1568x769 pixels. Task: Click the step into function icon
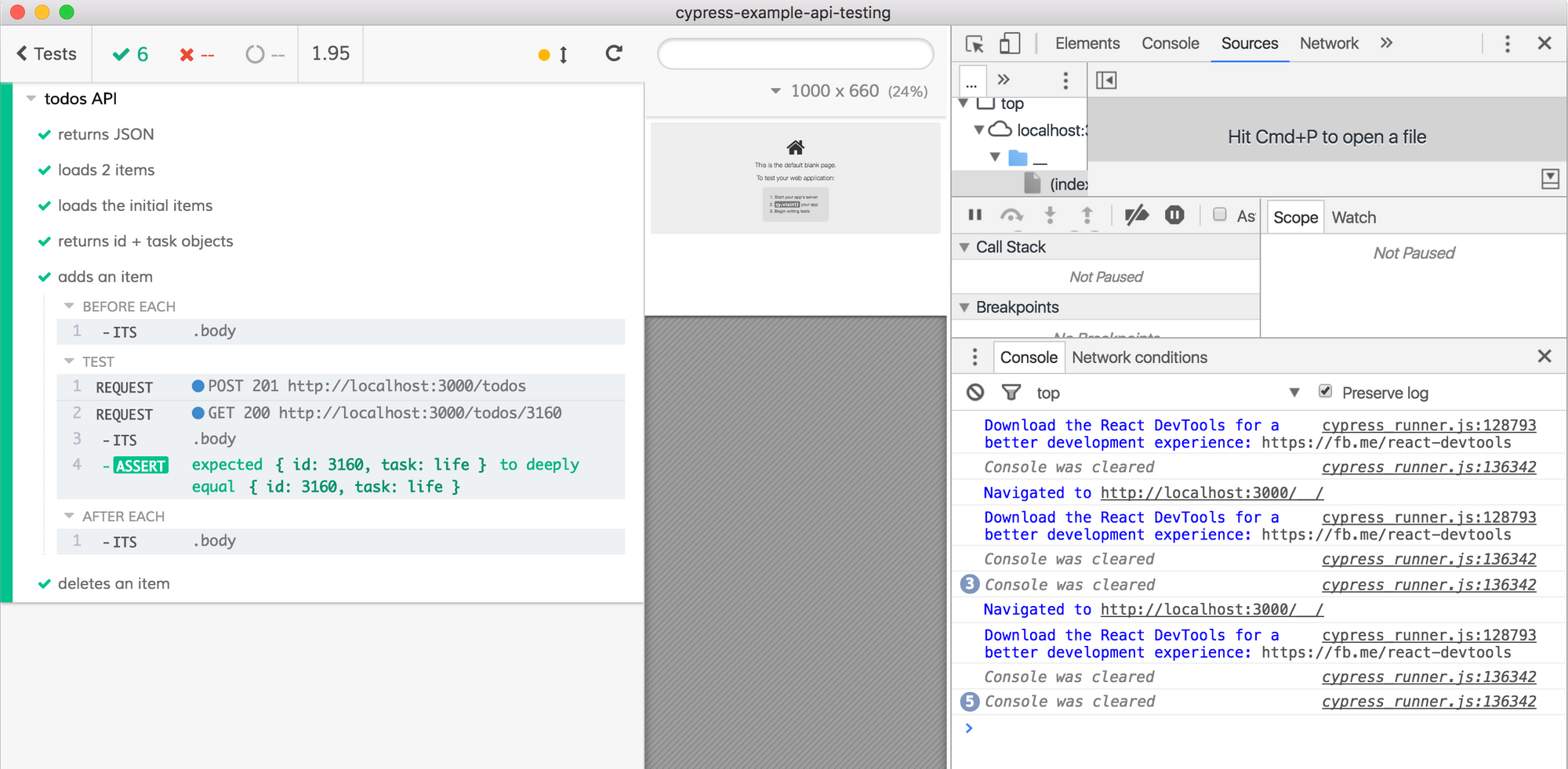(x=1050, y=215)
